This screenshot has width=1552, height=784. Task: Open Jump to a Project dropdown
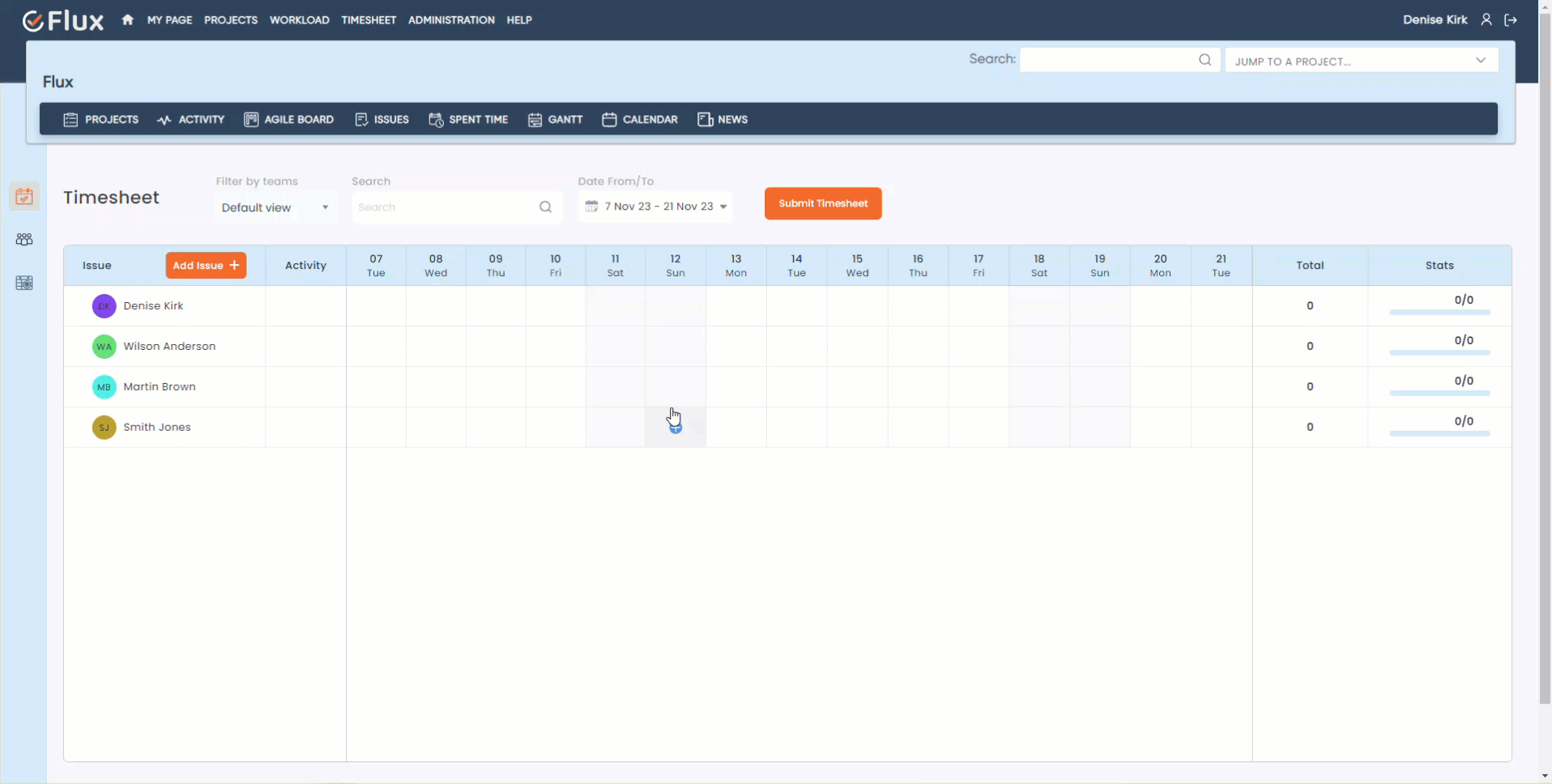coord(1361,61)
